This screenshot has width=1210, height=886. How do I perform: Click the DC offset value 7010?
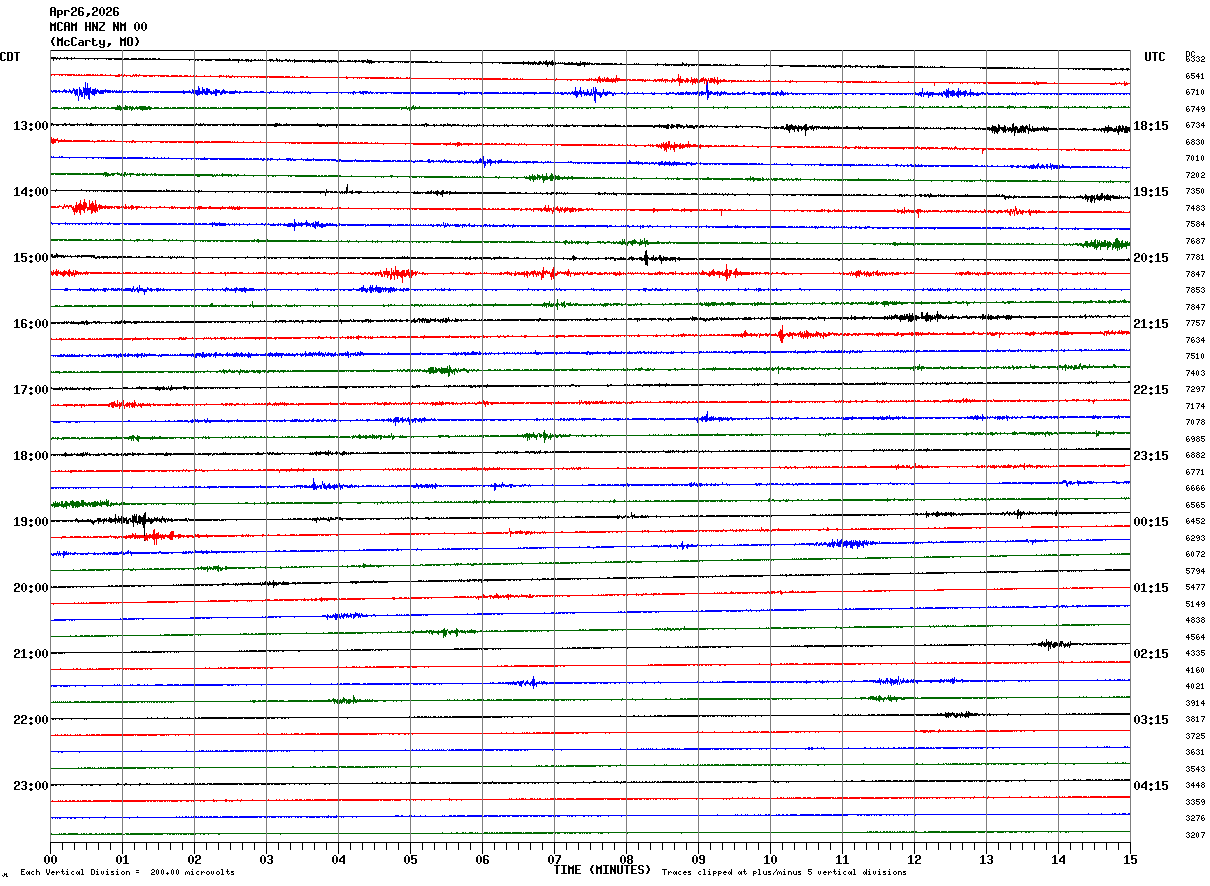pos(1195,159)
